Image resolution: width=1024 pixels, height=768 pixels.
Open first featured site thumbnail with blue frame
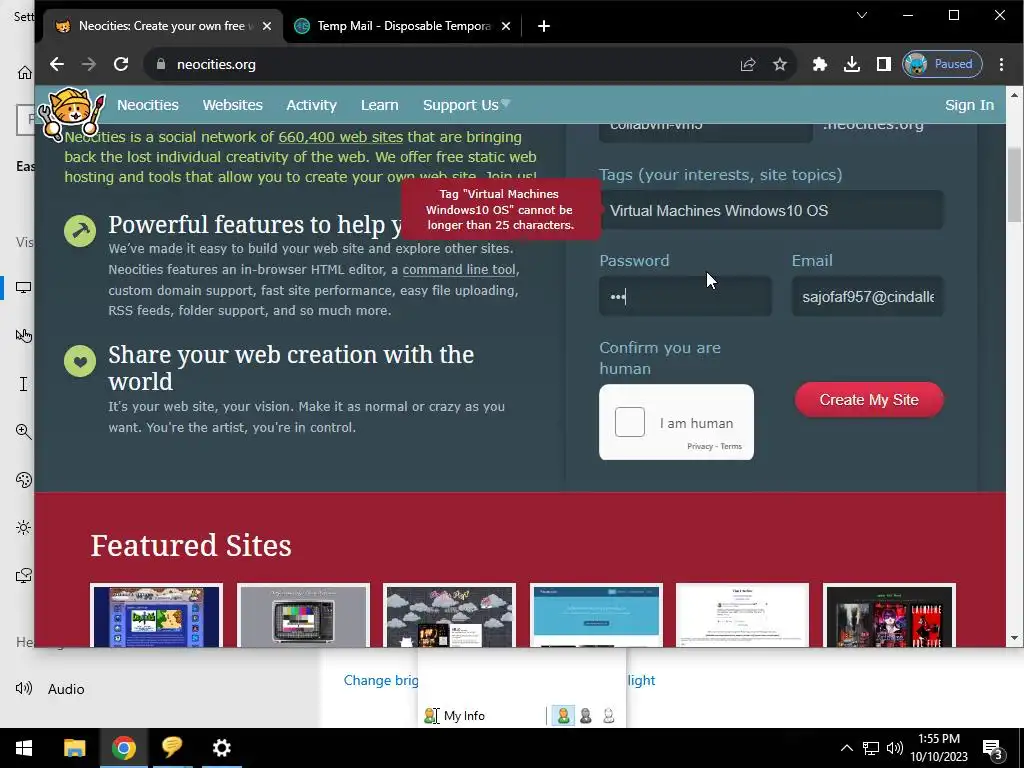click(156, 615)
